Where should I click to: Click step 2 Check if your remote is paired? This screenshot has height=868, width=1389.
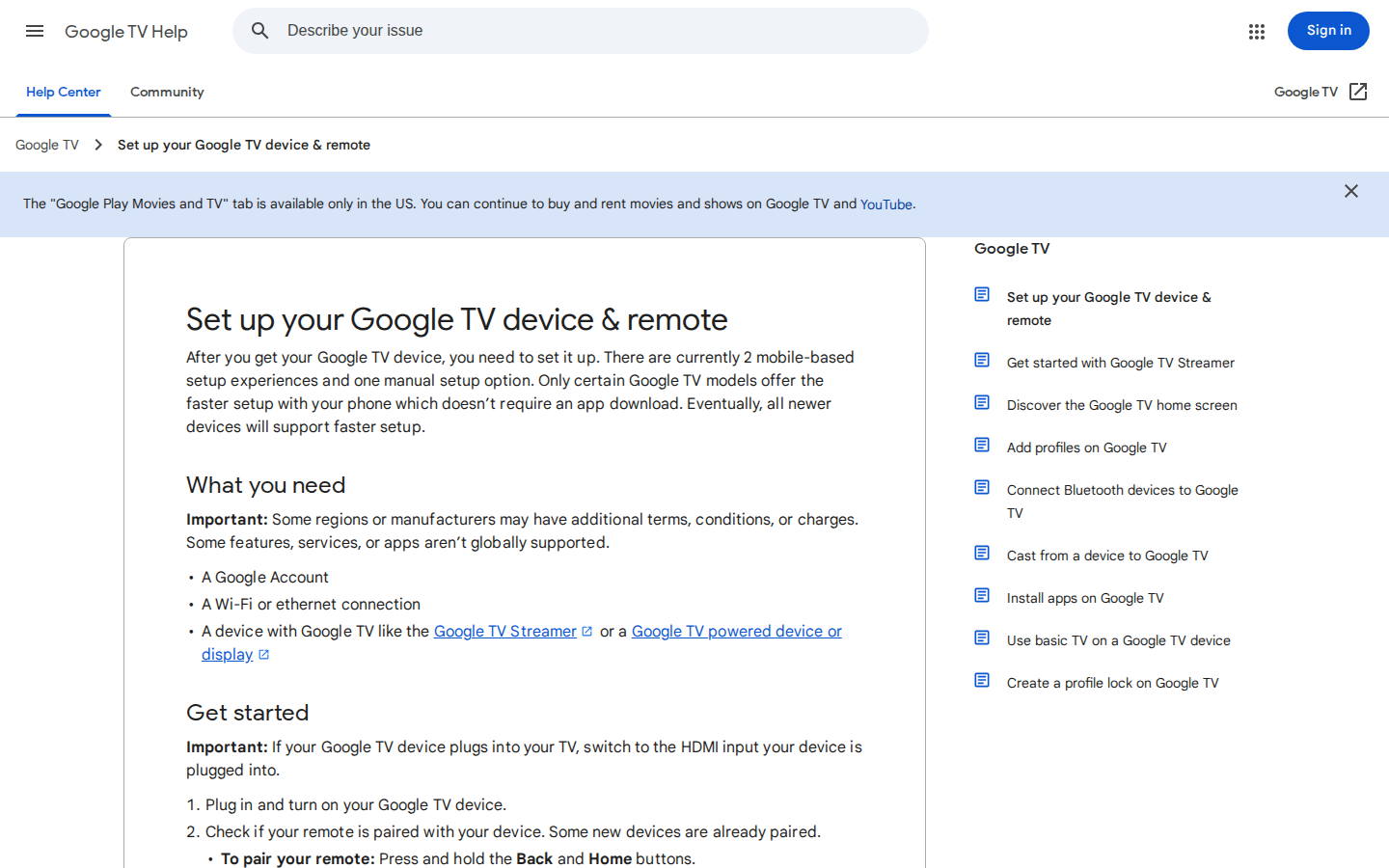coord(513,832)
